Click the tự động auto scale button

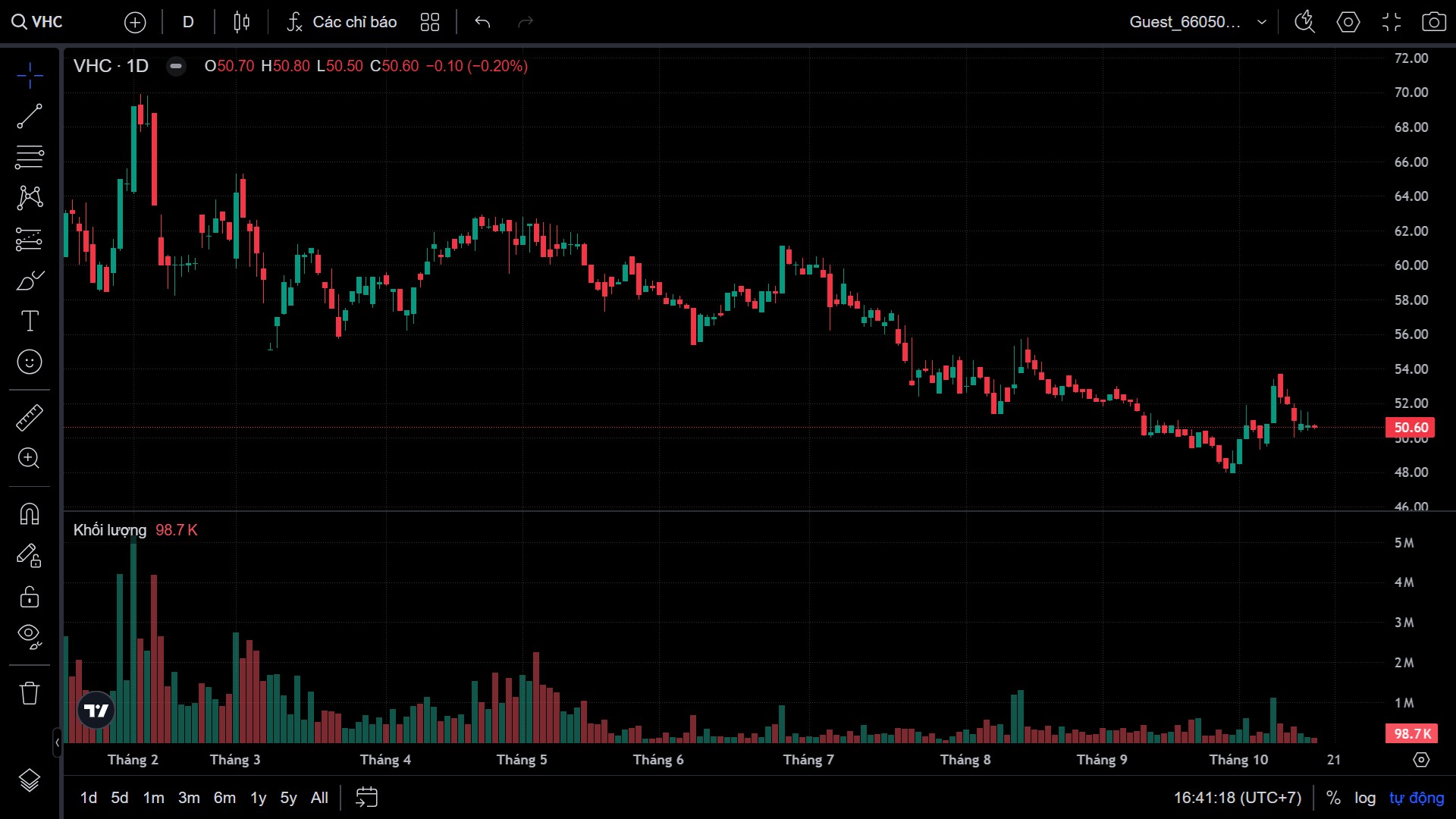point(1417,798)
